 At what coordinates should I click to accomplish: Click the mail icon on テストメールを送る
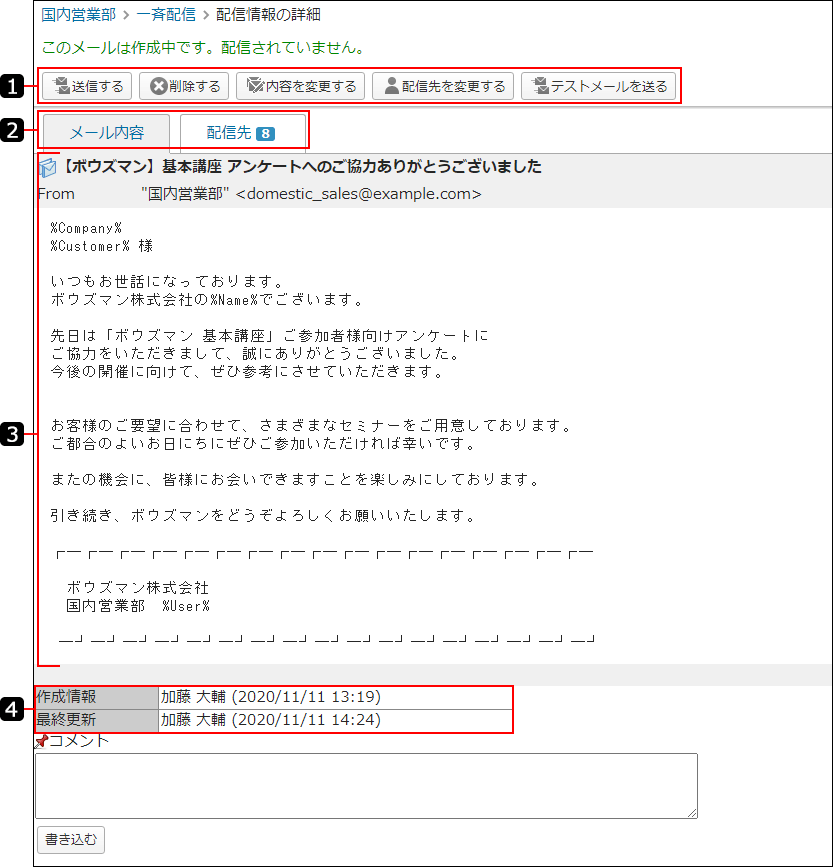pos(540,86)
